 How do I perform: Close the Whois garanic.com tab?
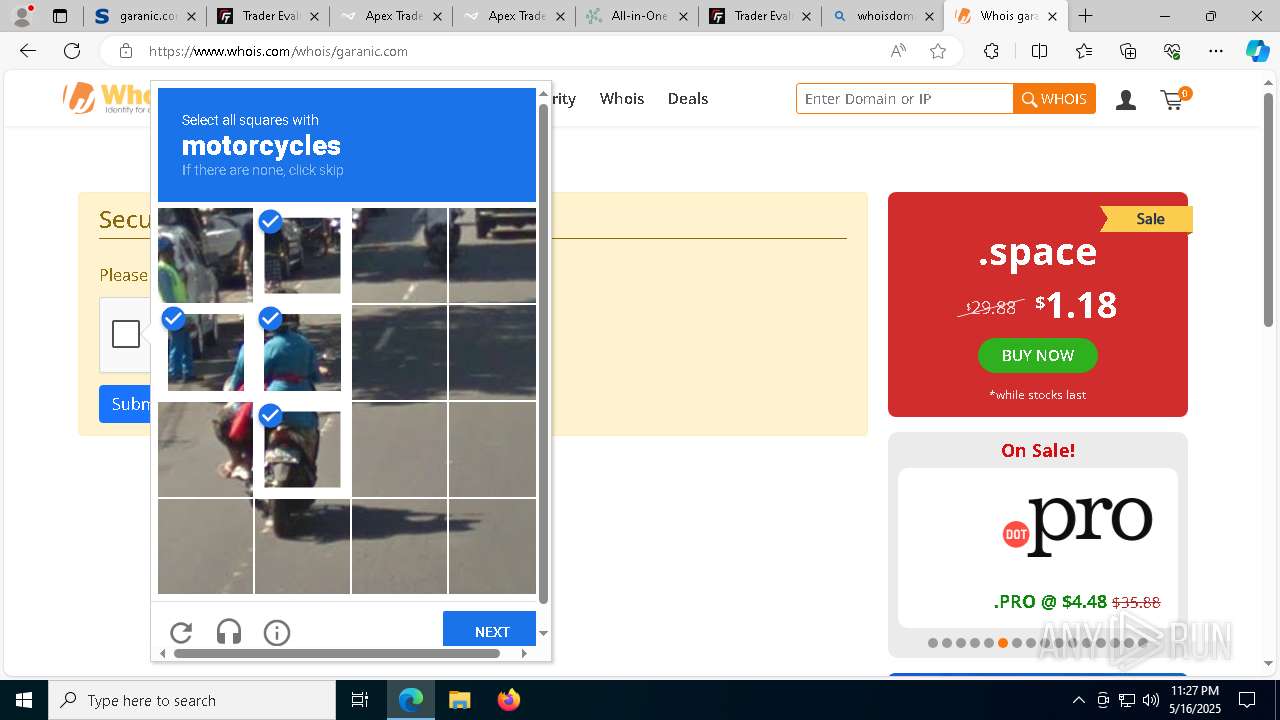(1052, 16)
